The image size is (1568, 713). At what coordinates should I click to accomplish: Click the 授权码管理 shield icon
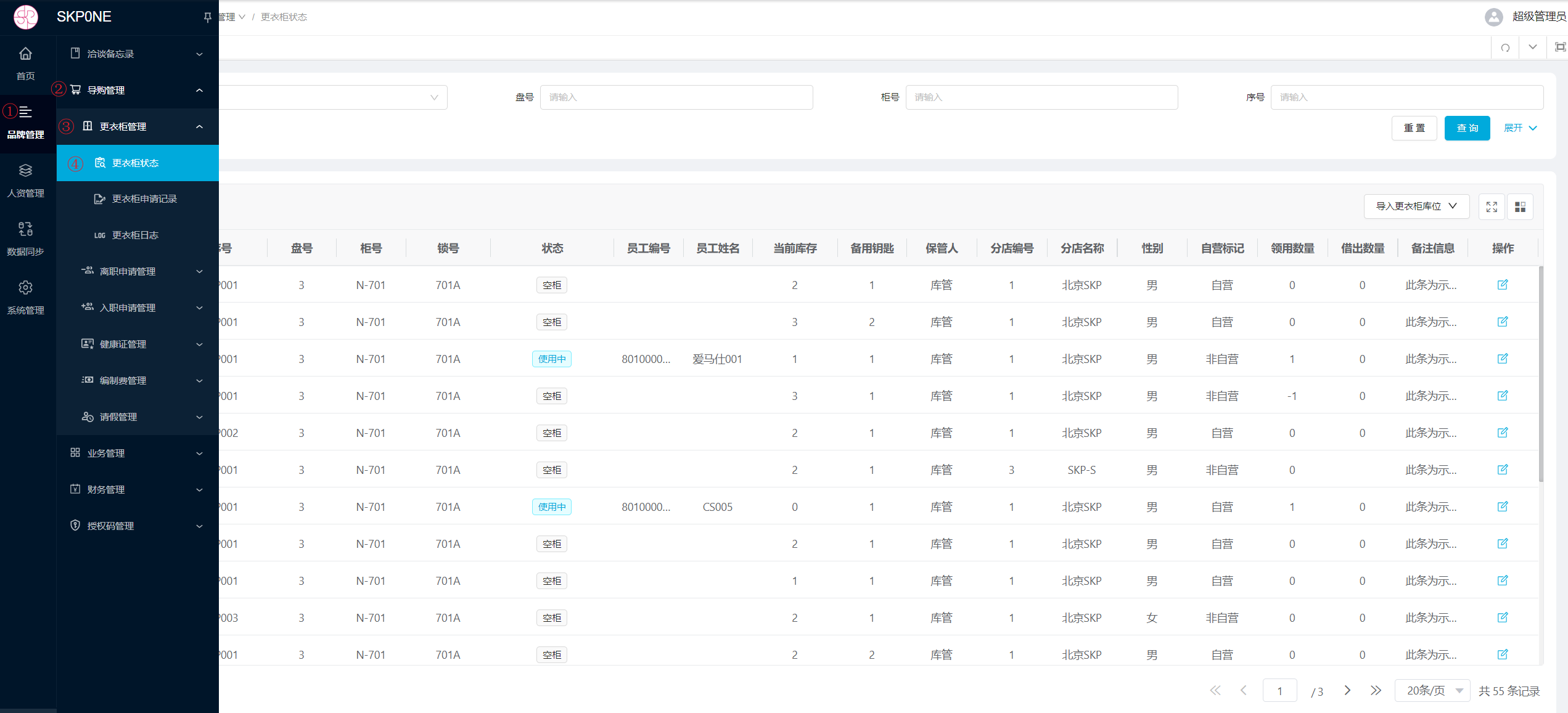75,526
